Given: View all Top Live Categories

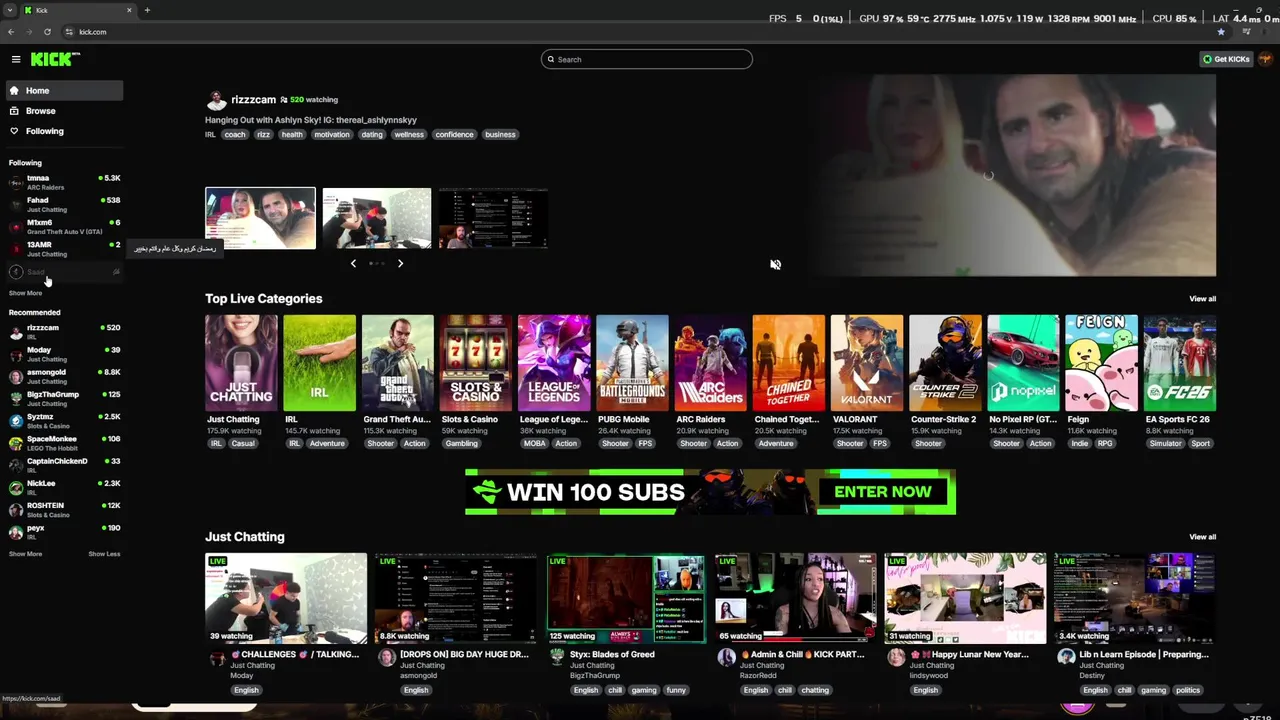Looking at the screenshot, I should [1202, 299].
